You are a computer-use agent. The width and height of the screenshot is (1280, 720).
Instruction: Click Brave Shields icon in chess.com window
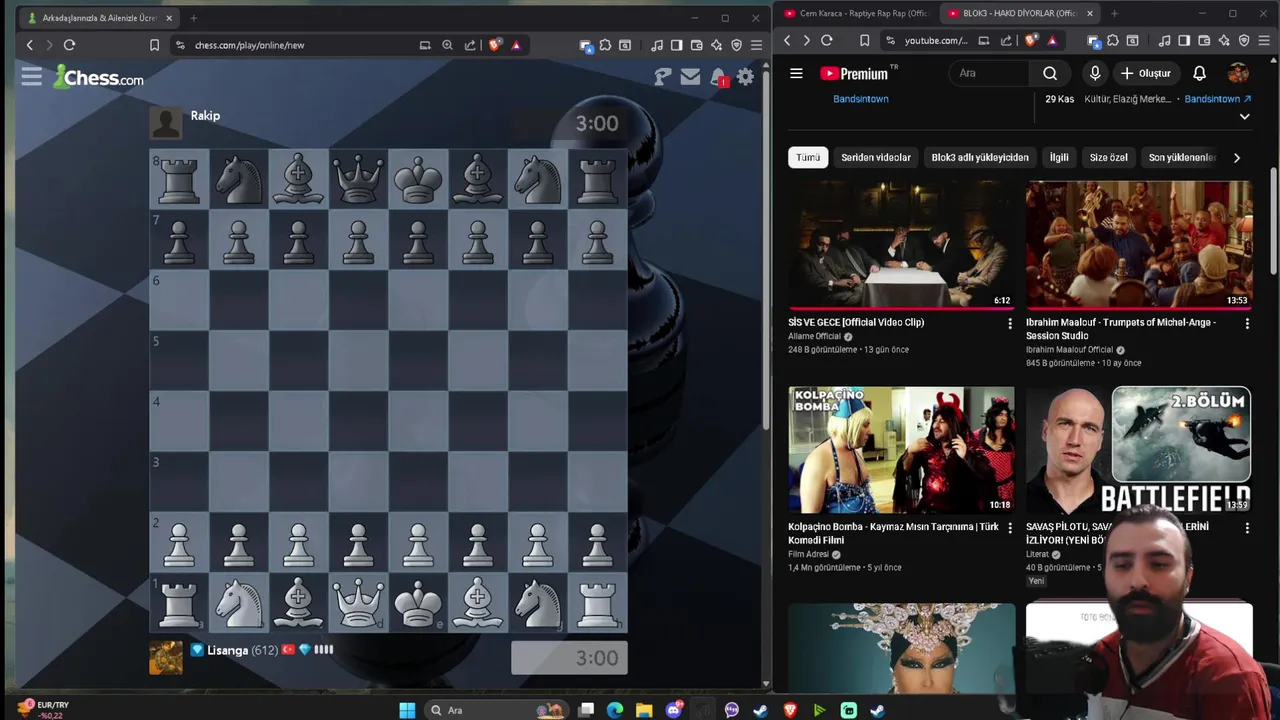coord(494,45)
